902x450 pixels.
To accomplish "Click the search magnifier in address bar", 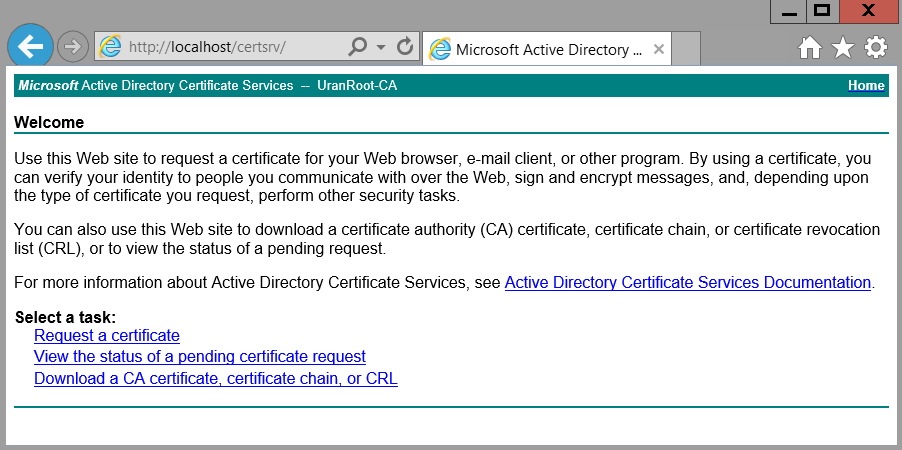I will (357, 47).
